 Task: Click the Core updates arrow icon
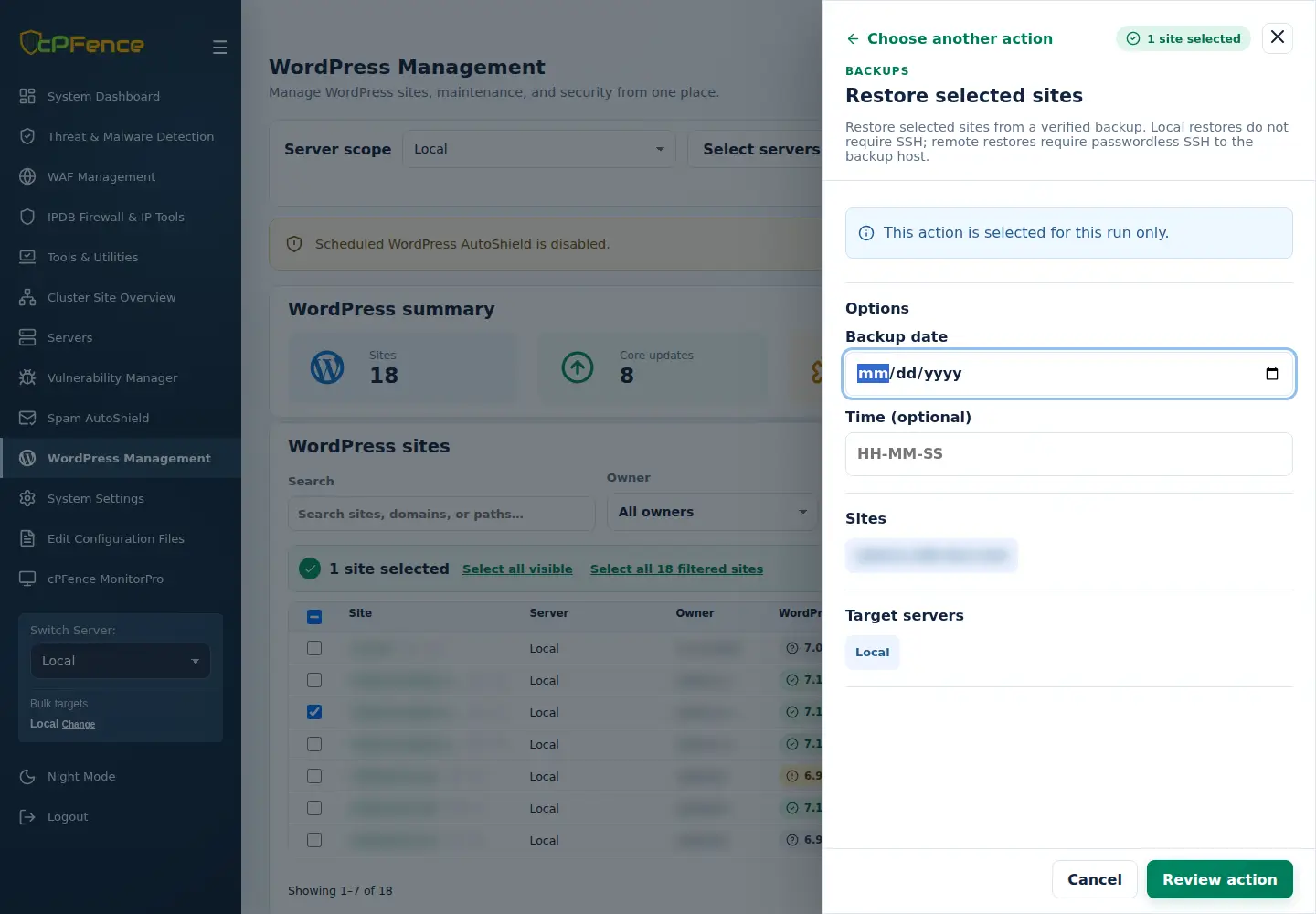(x=578, y=367)
